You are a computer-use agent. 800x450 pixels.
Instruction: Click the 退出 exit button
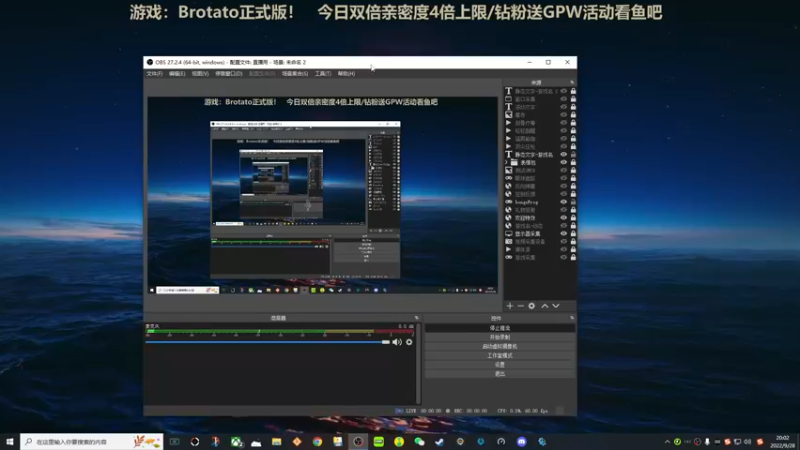499,374
